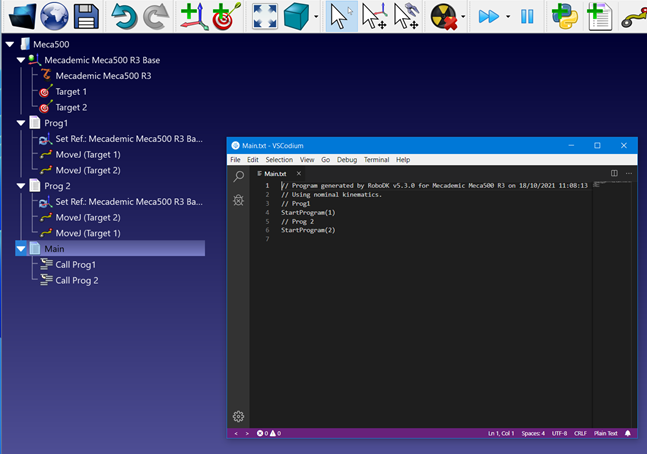
Task: Open the Debug panel in VSCodium sidebar
Action: click(x=239, y=200)
